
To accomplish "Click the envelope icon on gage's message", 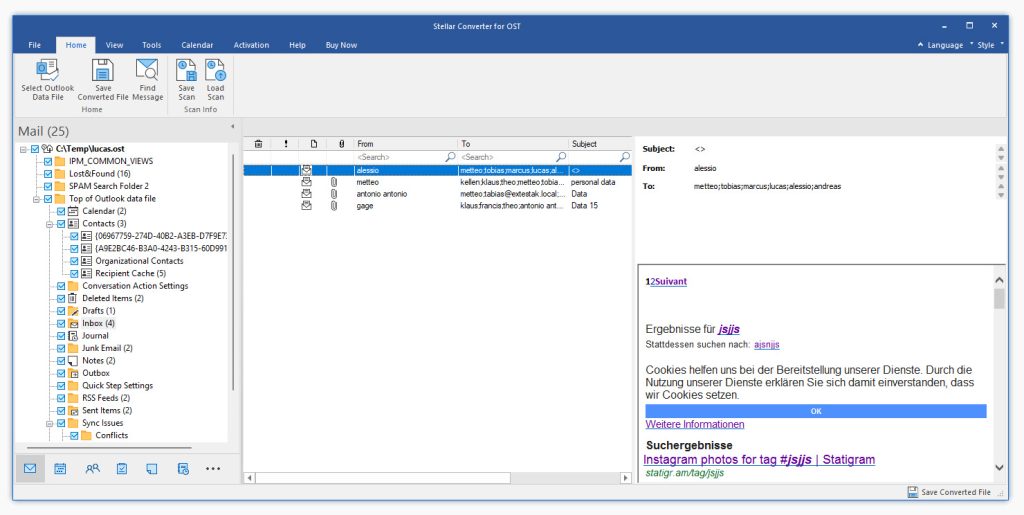I will click(x=306, y=206).
